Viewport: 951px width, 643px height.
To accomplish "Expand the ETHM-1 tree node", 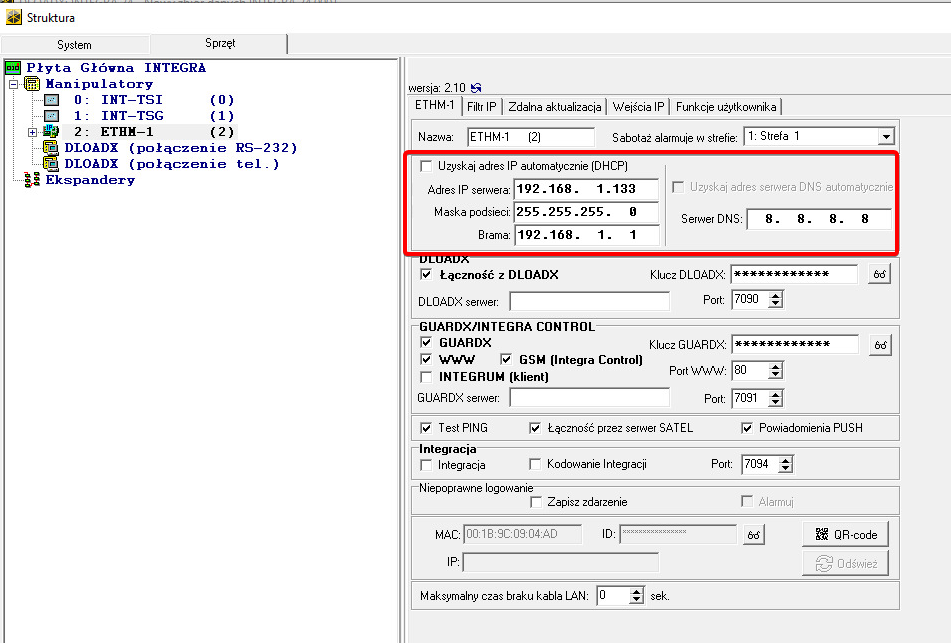I will coord(32,132).
